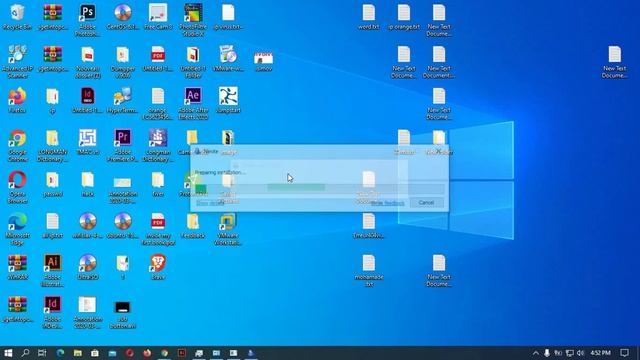Open the Action Center notifications icon
The image size is (640, 360).
pos(624,353)
